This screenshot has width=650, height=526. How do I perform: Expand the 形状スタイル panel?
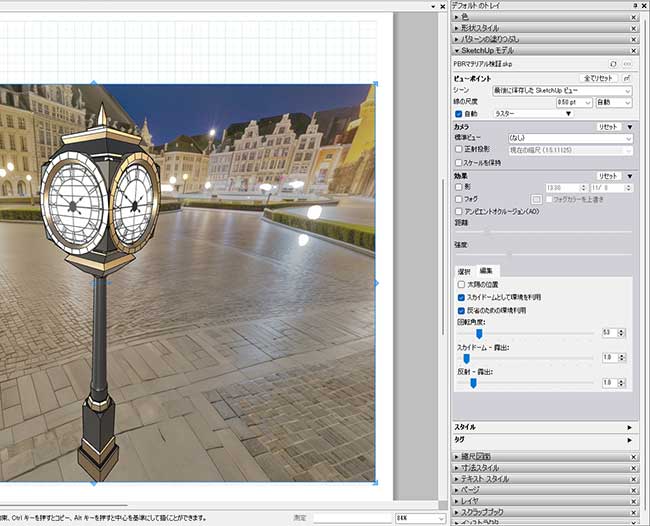(x=456, y=28)
